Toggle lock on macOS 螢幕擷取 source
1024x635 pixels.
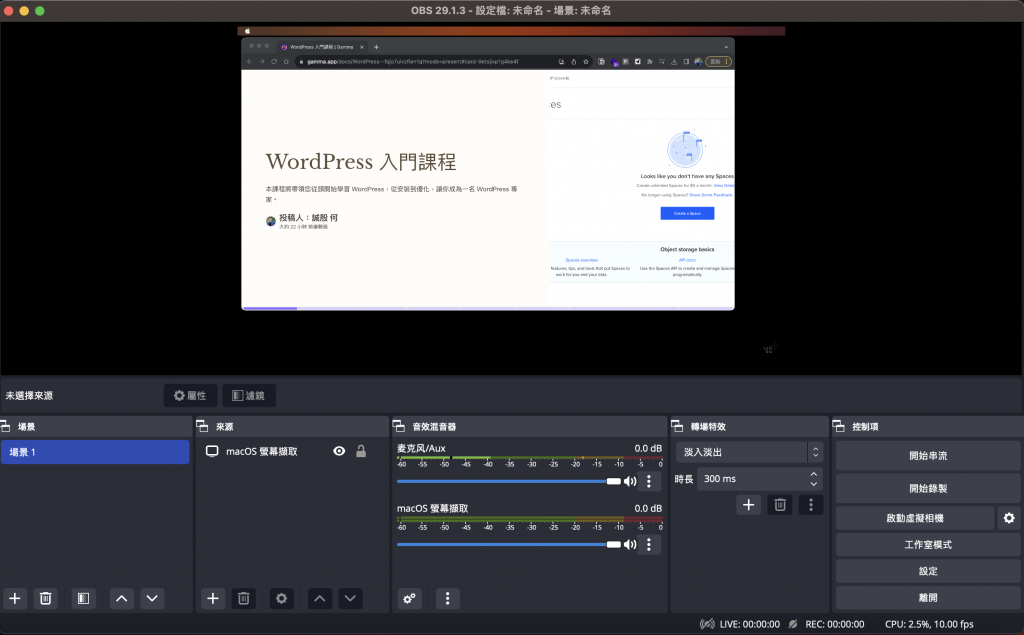coord(360,451)
